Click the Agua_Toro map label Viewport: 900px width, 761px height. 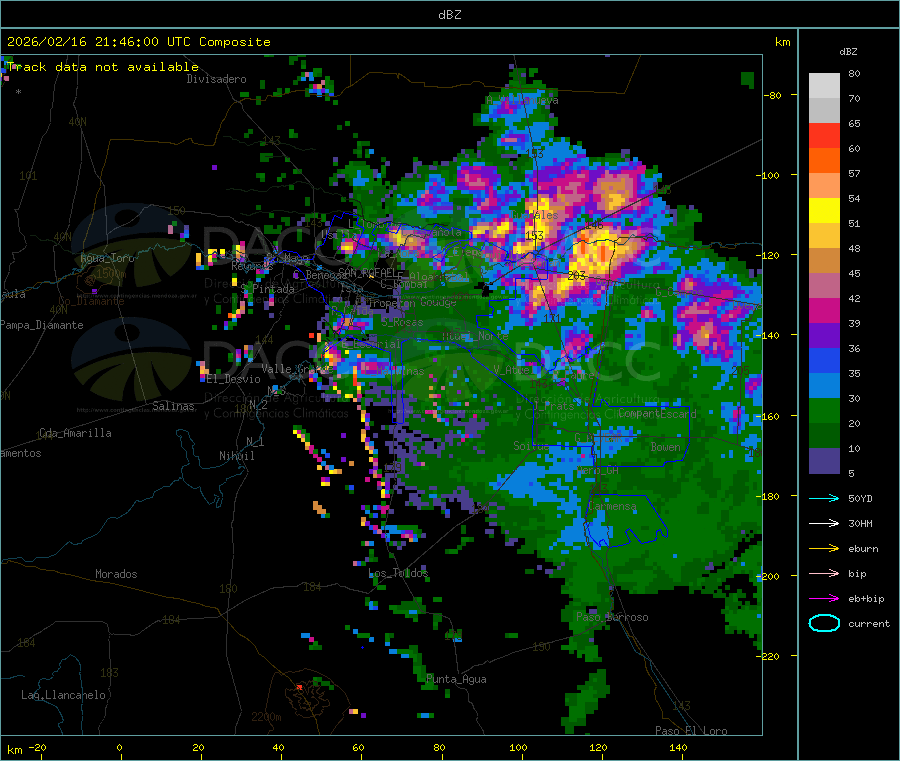(107, 258)
